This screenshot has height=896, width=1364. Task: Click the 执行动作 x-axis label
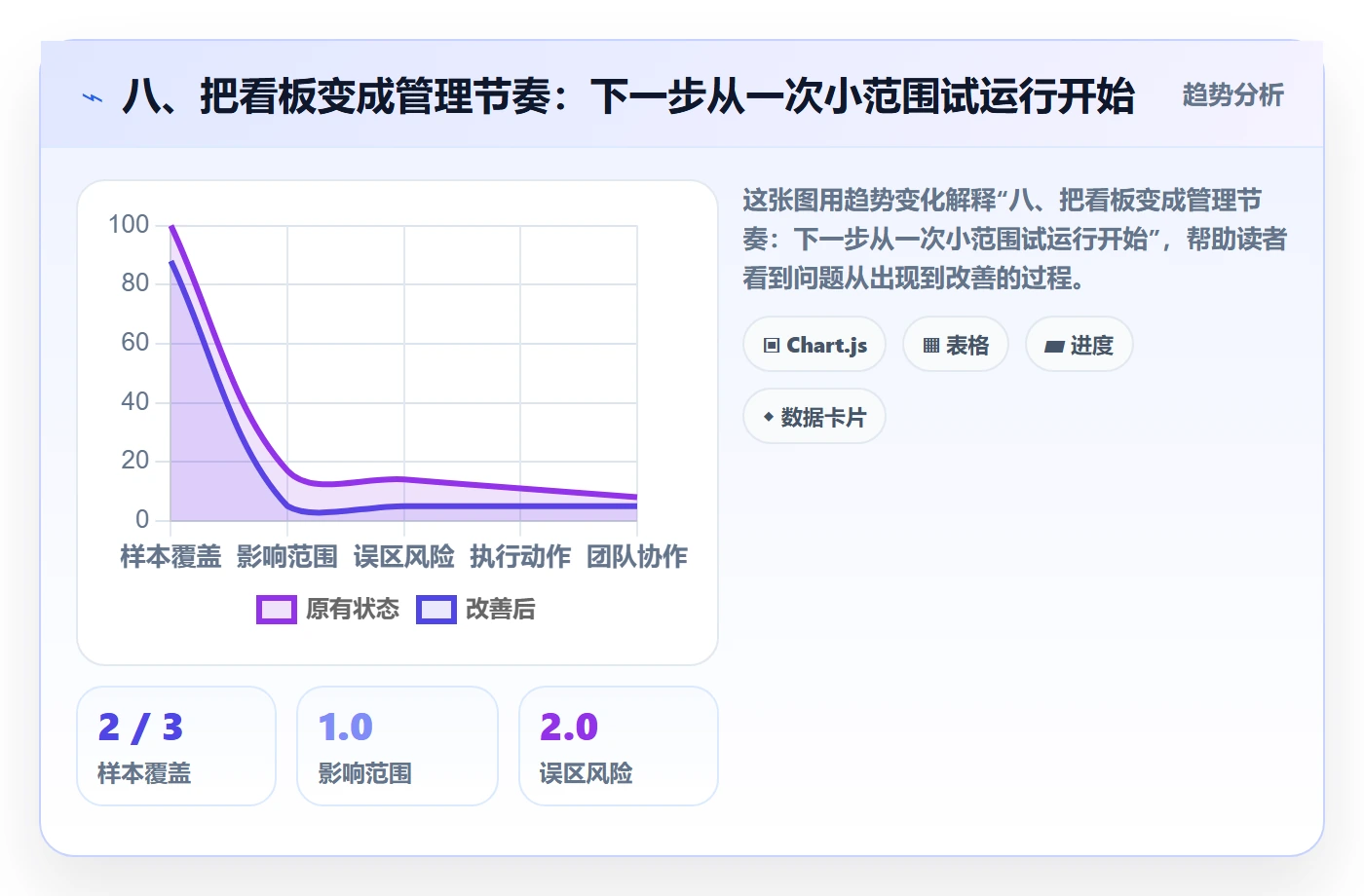[520, 557]
